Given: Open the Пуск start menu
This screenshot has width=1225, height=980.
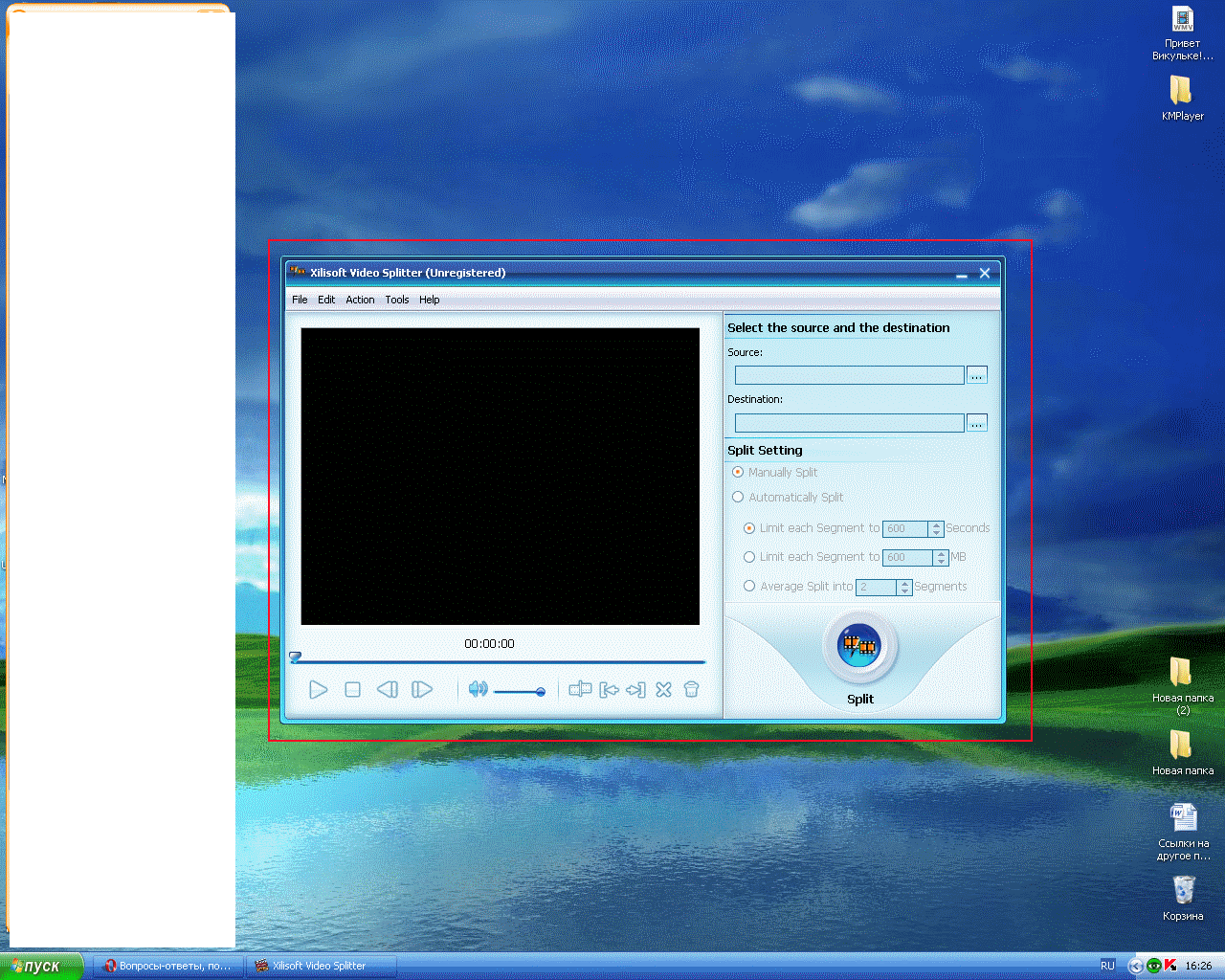Looking at the screenshot, I should [x=41, y=966].
